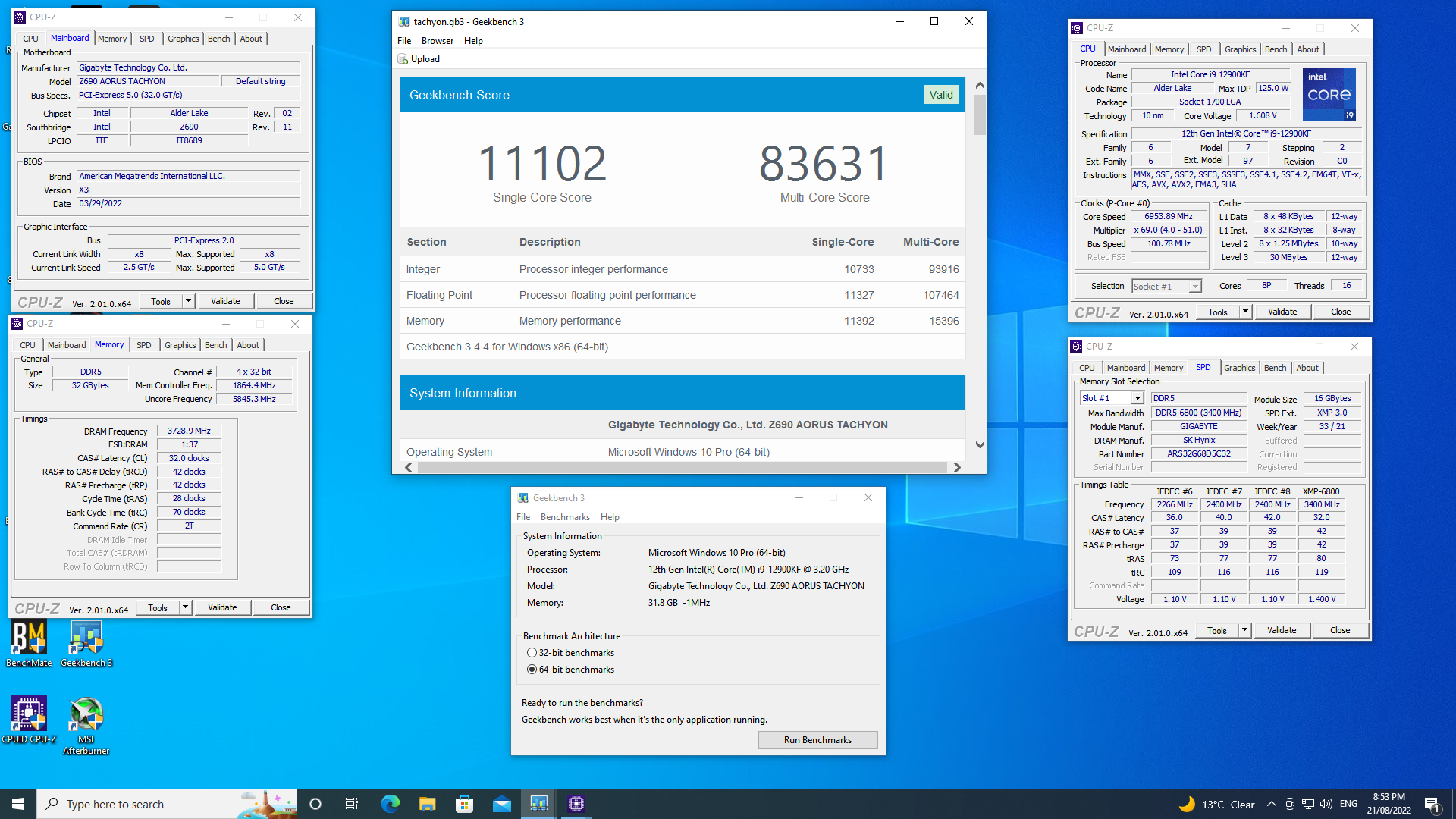Screen dimensions: 1456x819
Task: Expand Tools dropdown arrow in Mainboard CPU-Z
Action: click(x=188, y=301)
